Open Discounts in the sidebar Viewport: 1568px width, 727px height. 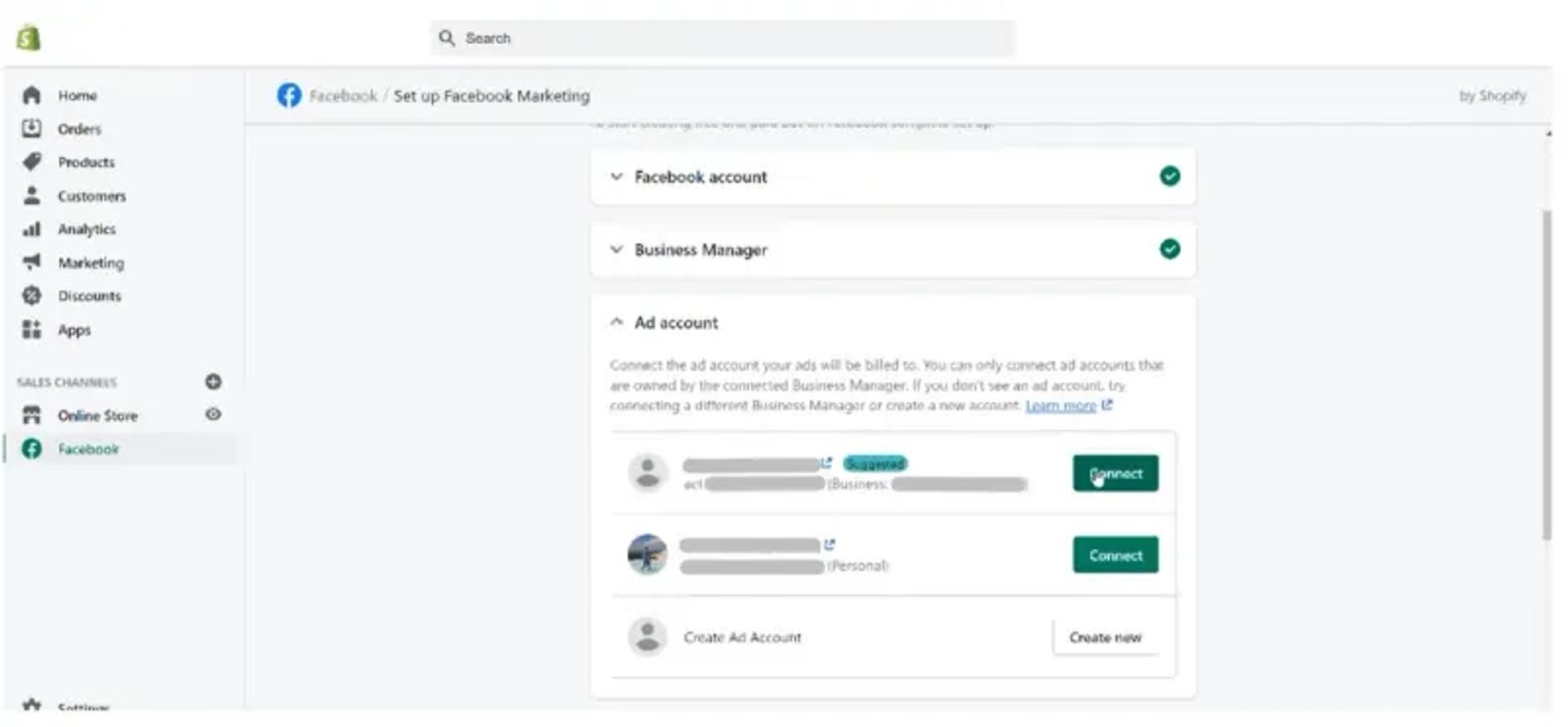coord(89,296)
